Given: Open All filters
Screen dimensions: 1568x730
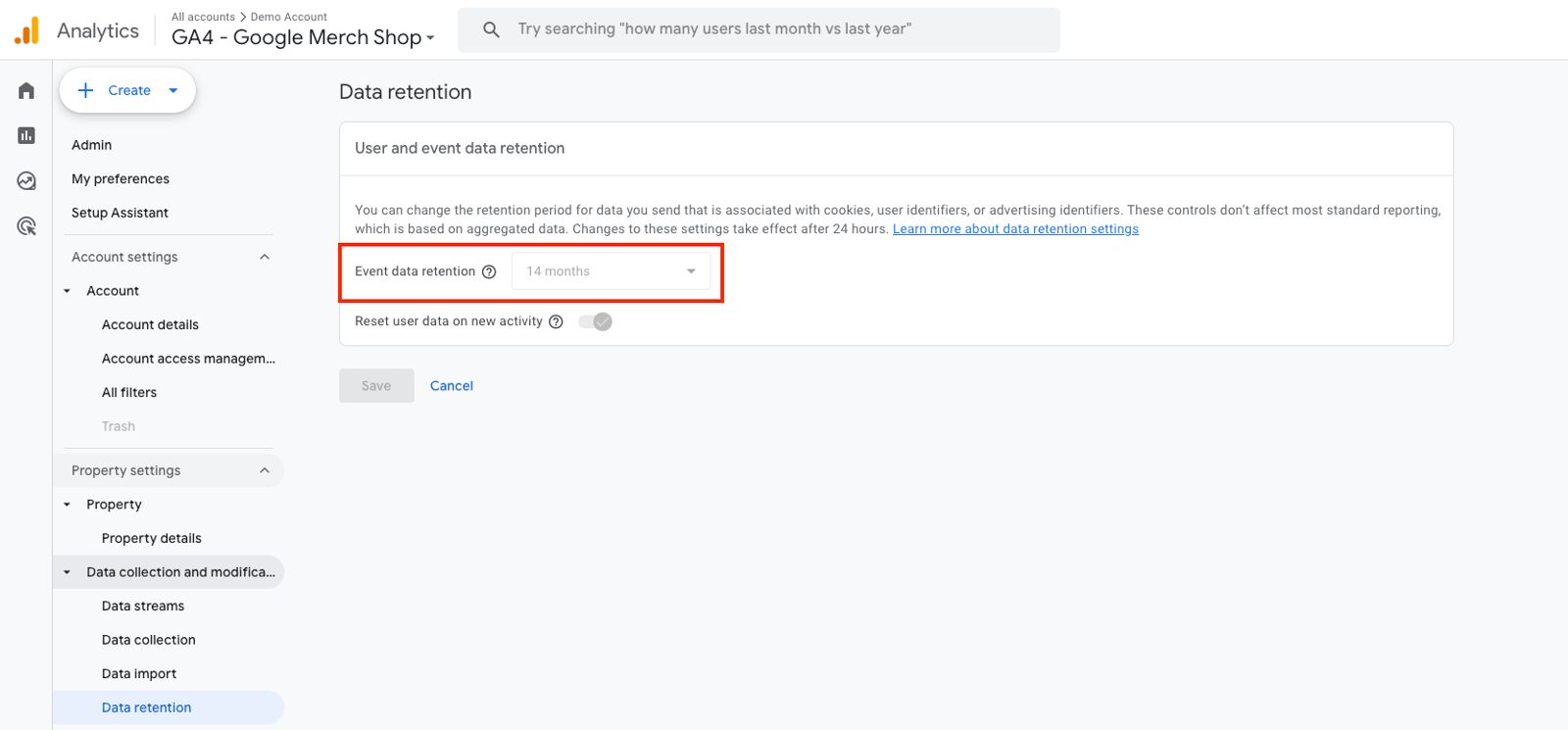Looking at the screenshot, I should [129, 392].
